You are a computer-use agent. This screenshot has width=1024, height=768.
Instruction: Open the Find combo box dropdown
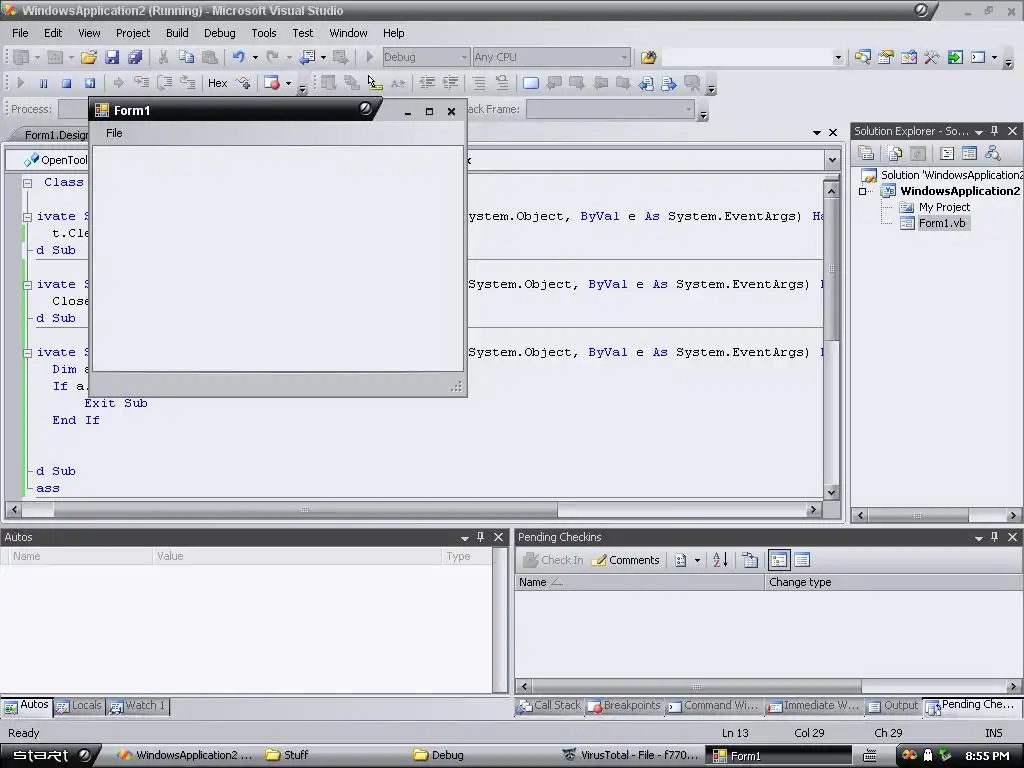pyautogui.click(x=838, y=57)
